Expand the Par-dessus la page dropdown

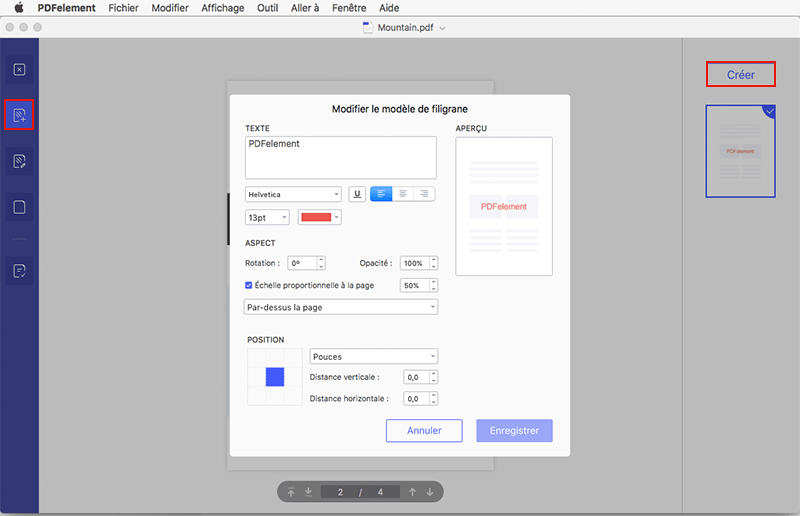pyautogui.click(x=341, y=307)
